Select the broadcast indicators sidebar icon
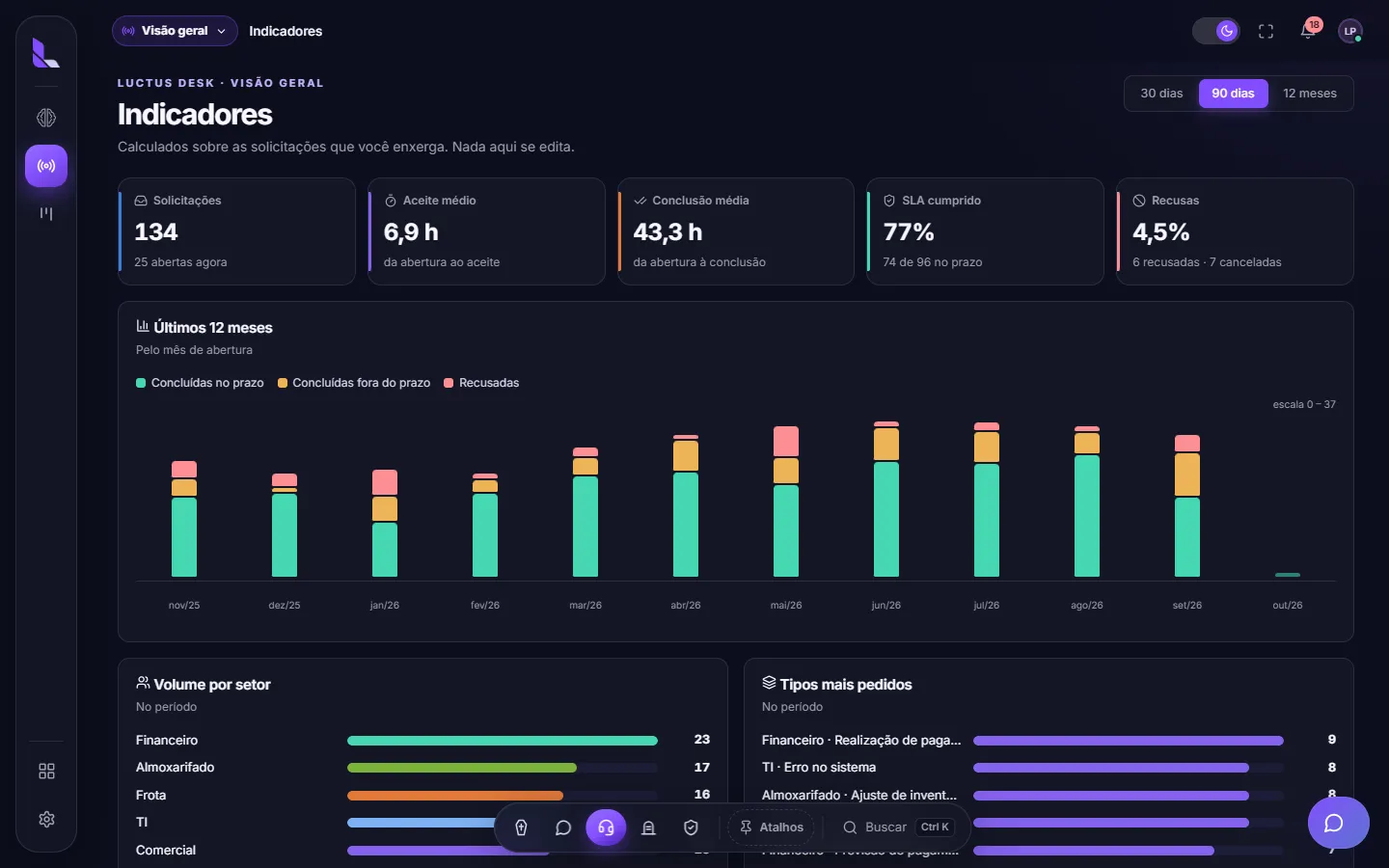1389x868 pixels. click(x=46, y=166)
